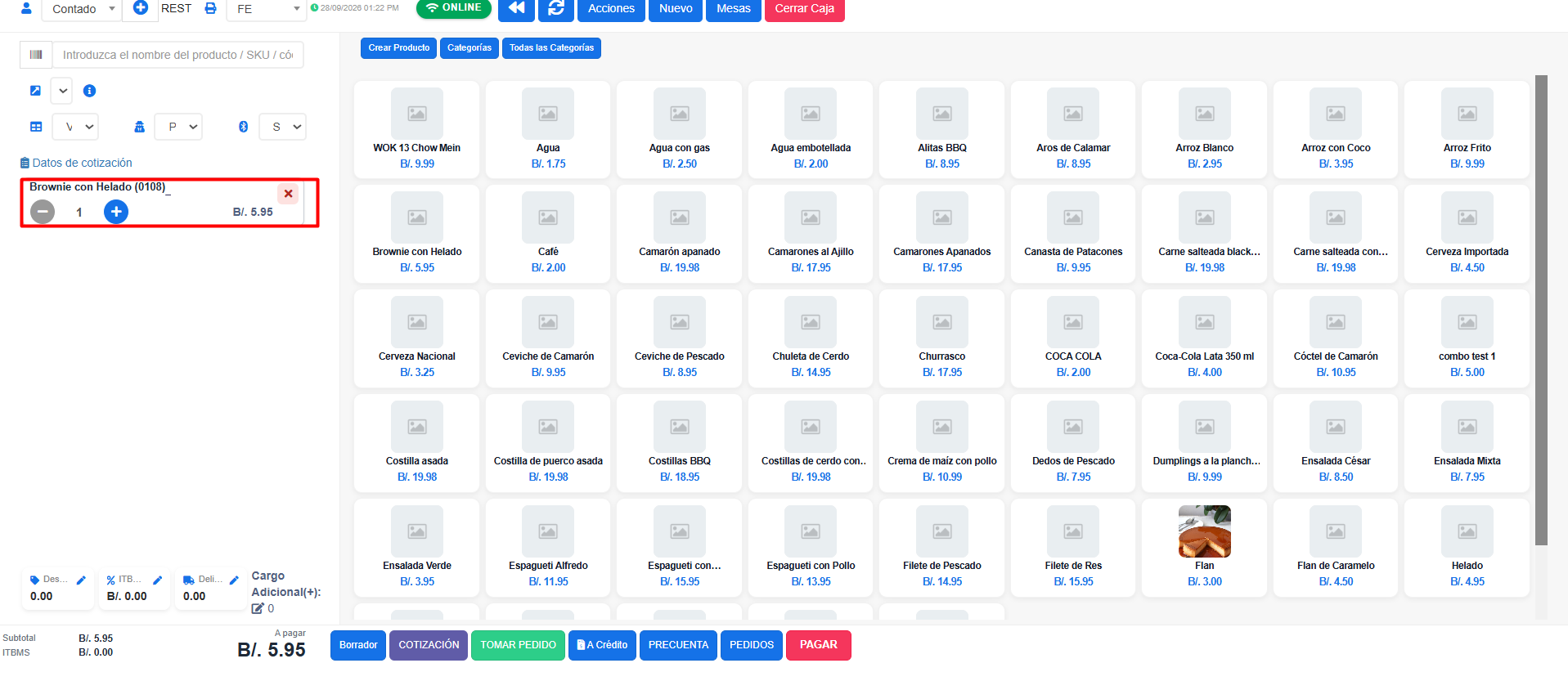Click the refresh sync button
Viewport: 1568px width, 690px height.
[x=556, y=8]
